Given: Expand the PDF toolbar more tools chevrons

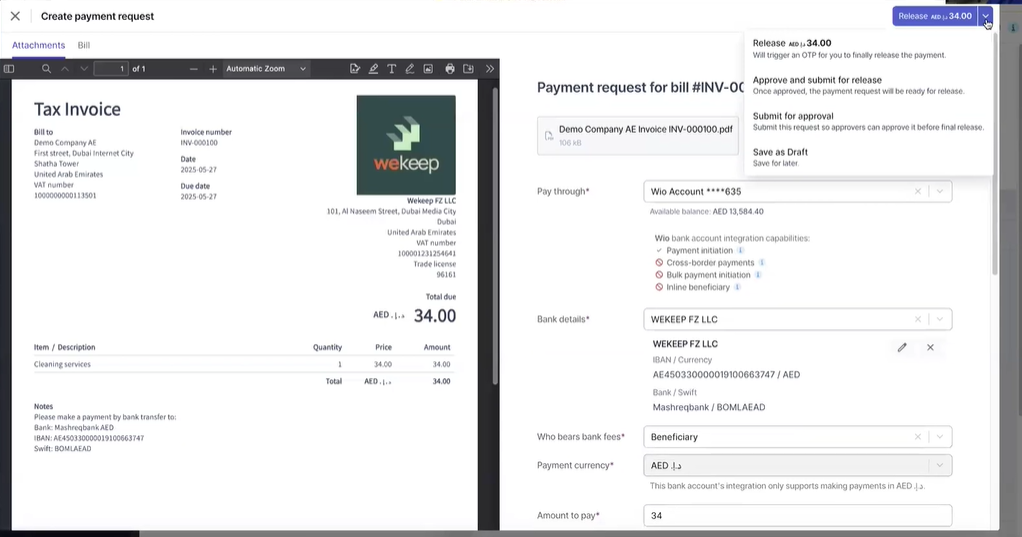Looking at the screenshot, I should pyautogui.click(x=489, y=69).
